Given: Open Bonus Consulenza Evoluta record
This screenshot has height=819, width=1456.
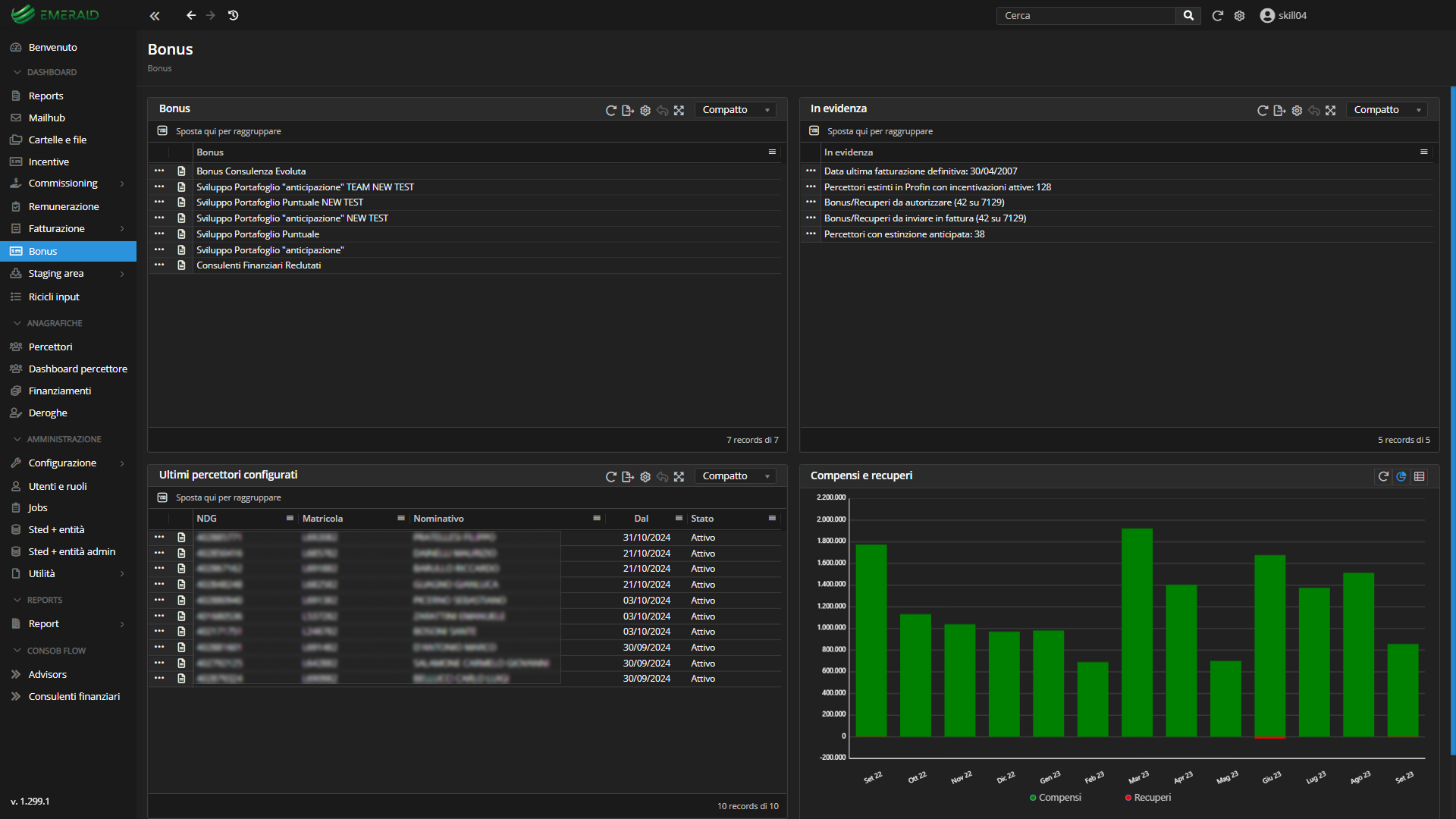Looking at the screenshot, I should tap(251, 171).
